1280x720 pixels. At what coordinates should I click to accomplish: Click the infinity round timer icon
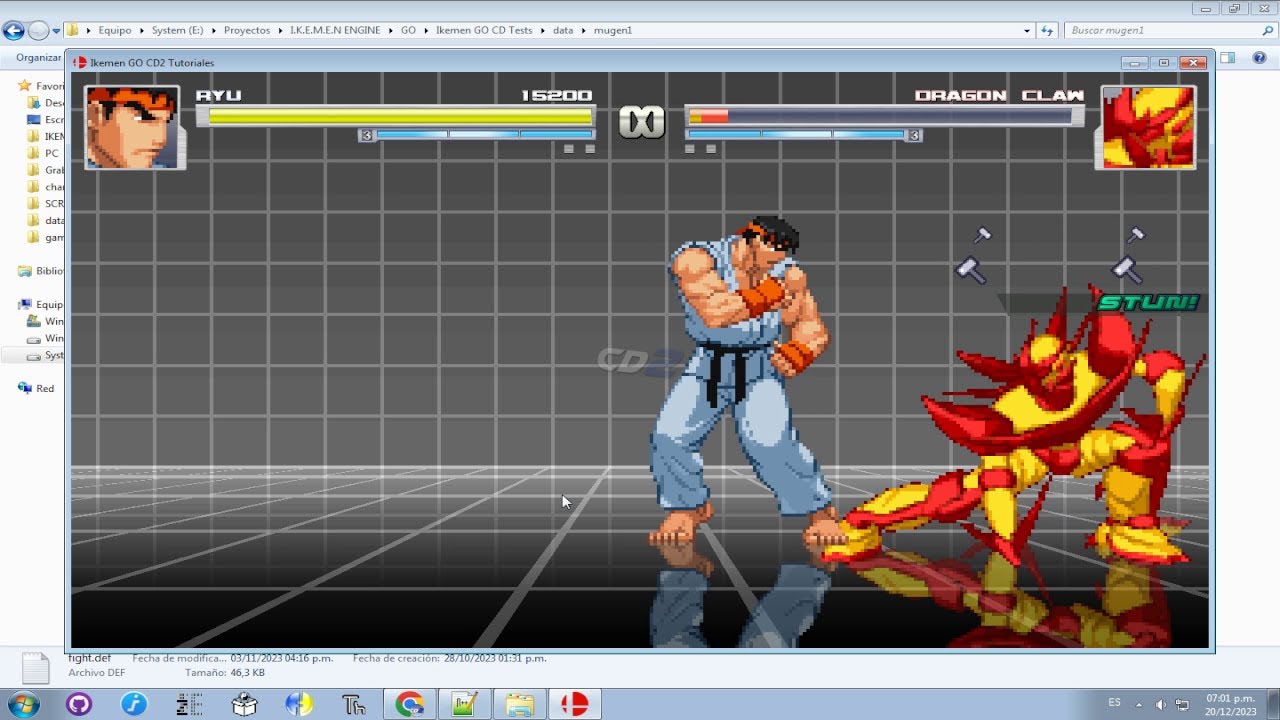point(640,122)
